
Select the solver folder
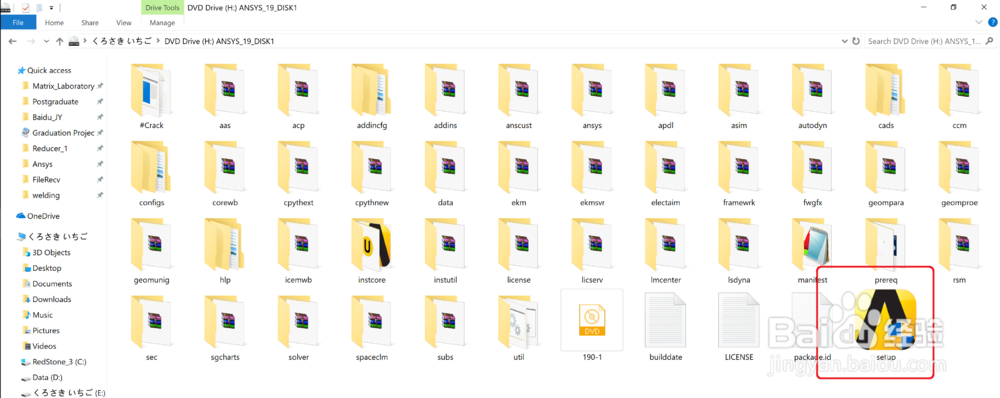(298, 328)
